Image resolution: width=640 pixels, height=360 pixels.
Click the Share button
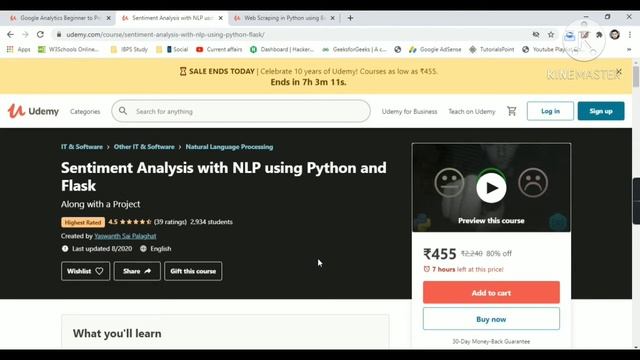pos(137,271)
